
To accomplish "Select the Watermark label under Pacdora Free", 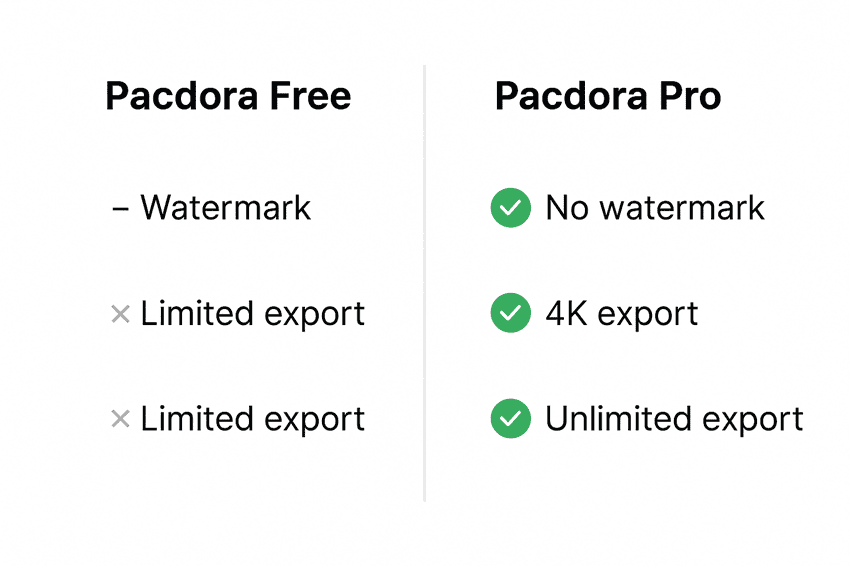I will point(226,208).
